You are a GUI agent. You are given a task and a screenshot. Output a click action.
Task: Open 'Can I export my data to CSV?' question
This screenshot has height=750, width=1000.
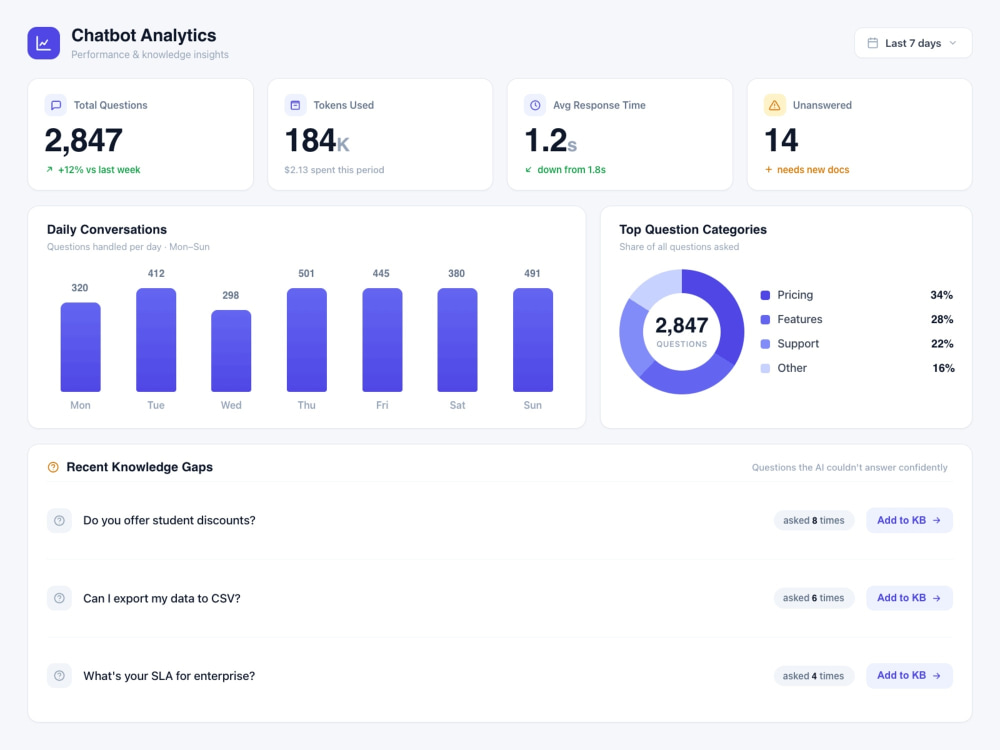point(162,598)
